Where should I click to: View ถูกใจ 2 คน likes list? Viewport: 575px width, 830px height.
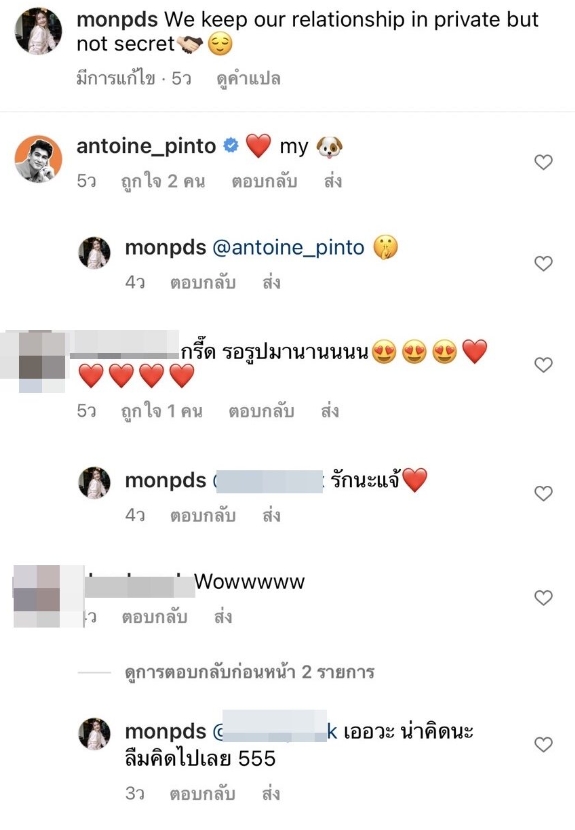click(x=163, y=182)
